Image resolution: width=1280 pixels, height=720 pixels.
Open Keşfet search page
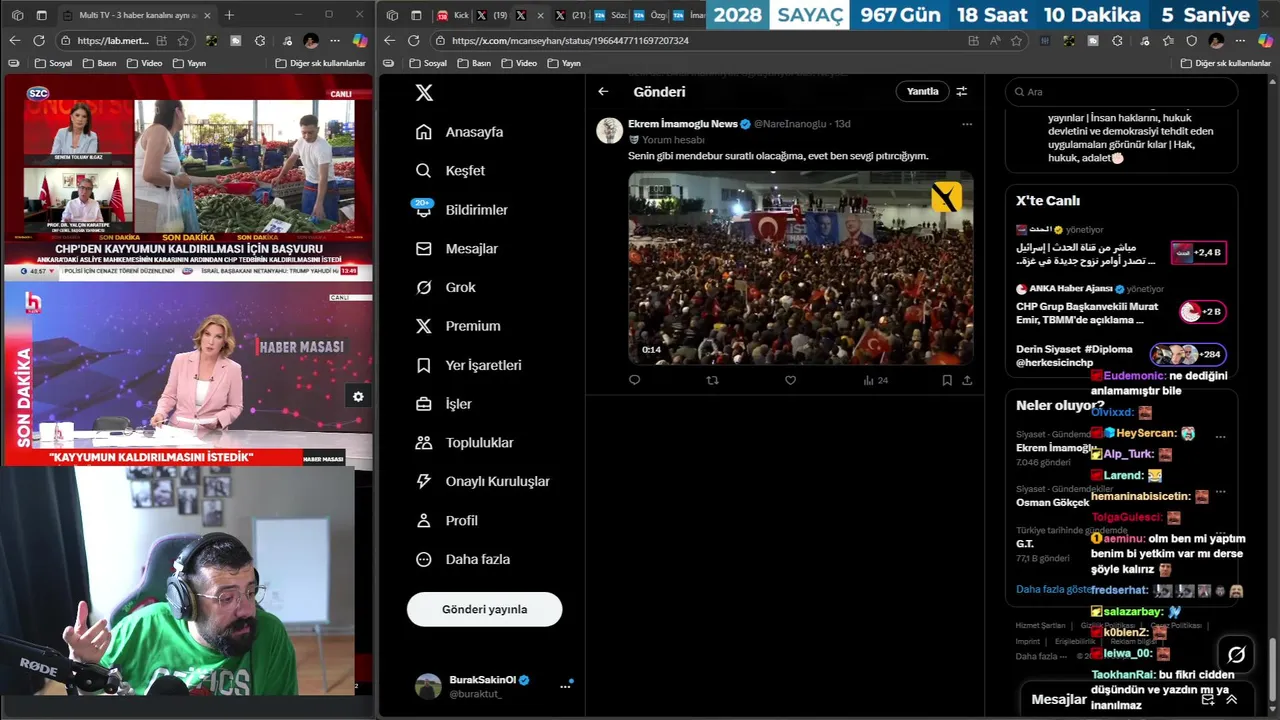450,171
